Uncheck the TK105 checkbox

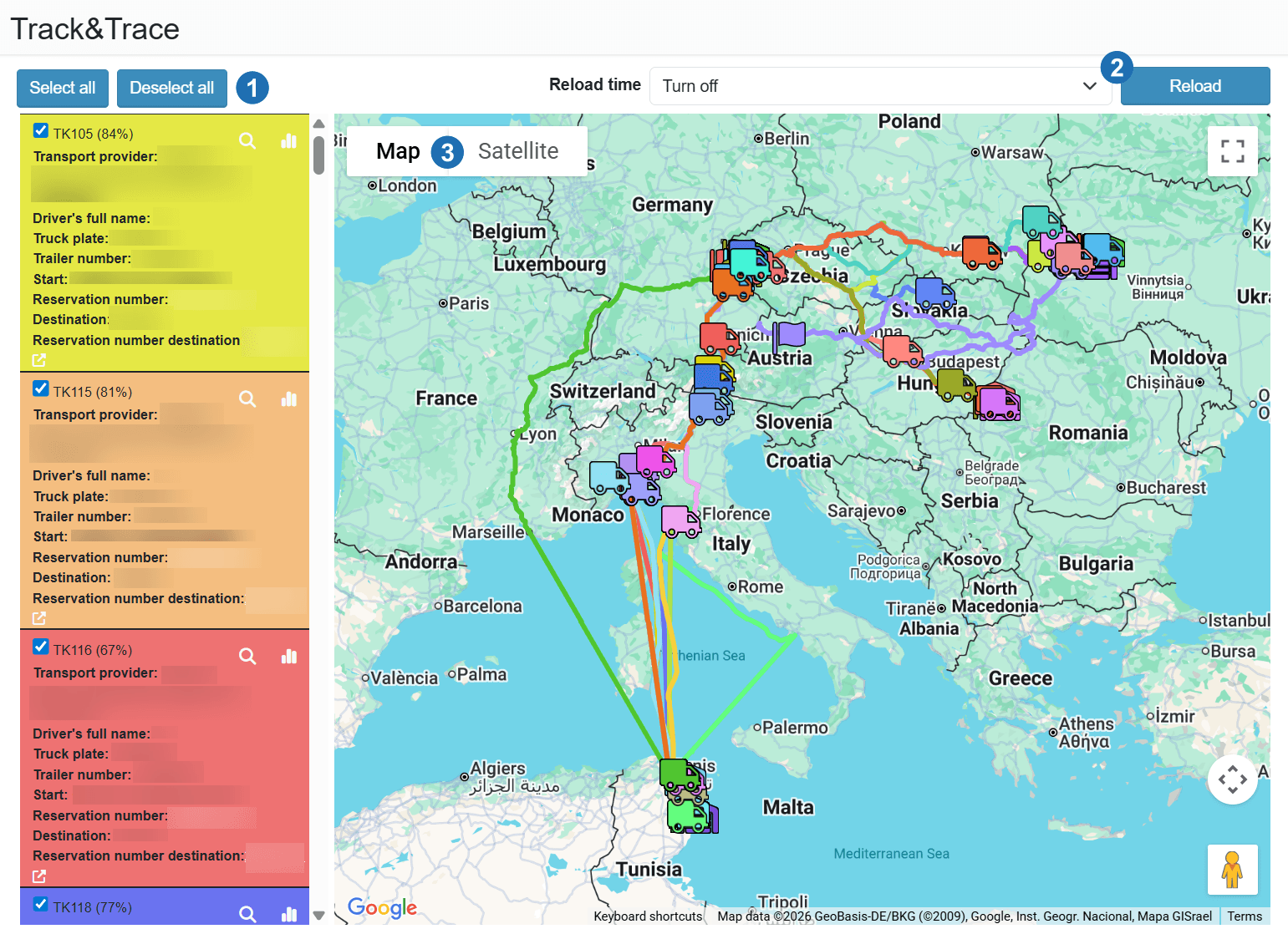pyautogui.click(x=41, y=130)
